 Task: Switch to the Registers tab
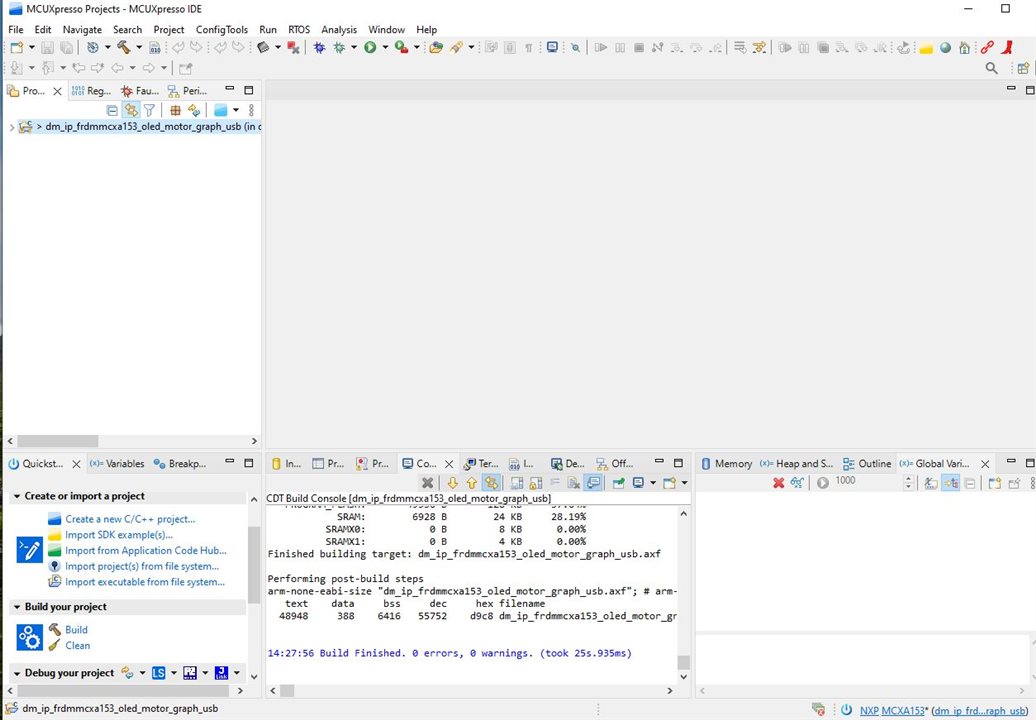(x=91, y=90)
